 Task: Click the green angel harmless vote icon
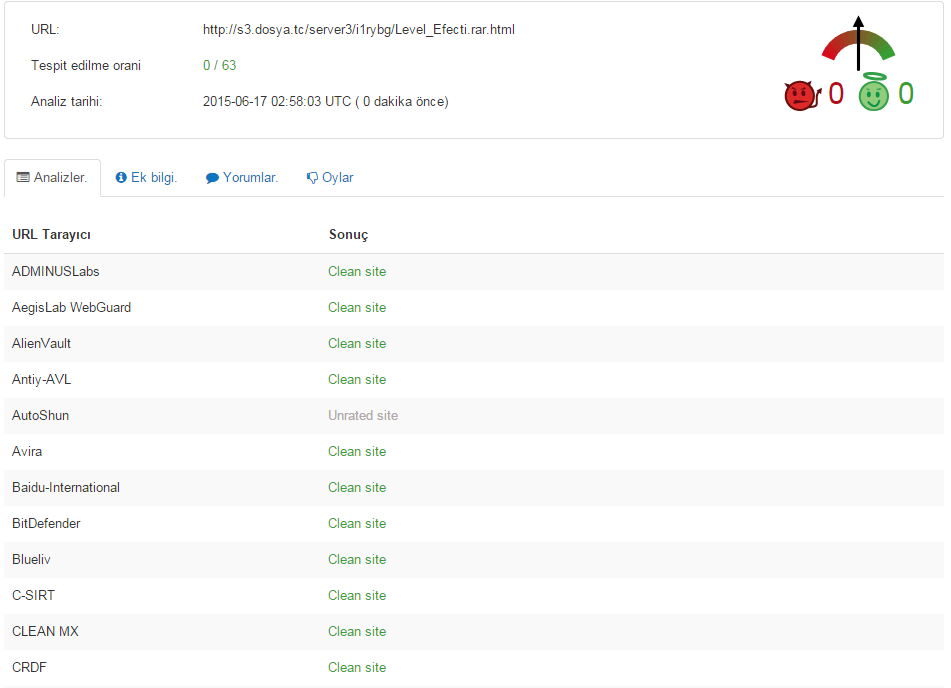click(x=873, y=92)
